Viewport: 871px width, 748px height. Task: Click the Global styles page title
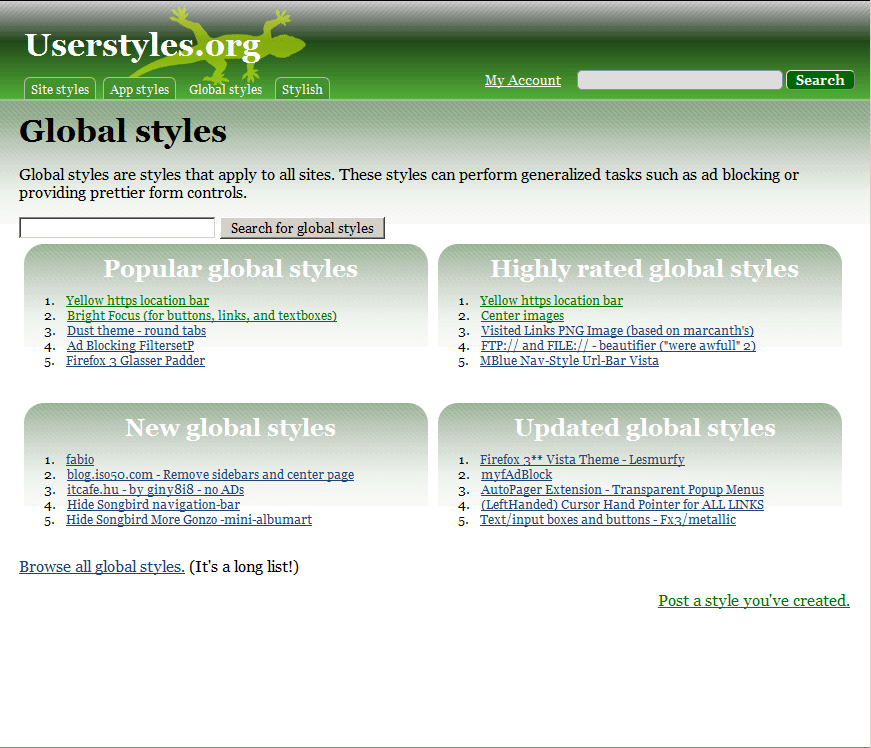click(x=123, y=132)
